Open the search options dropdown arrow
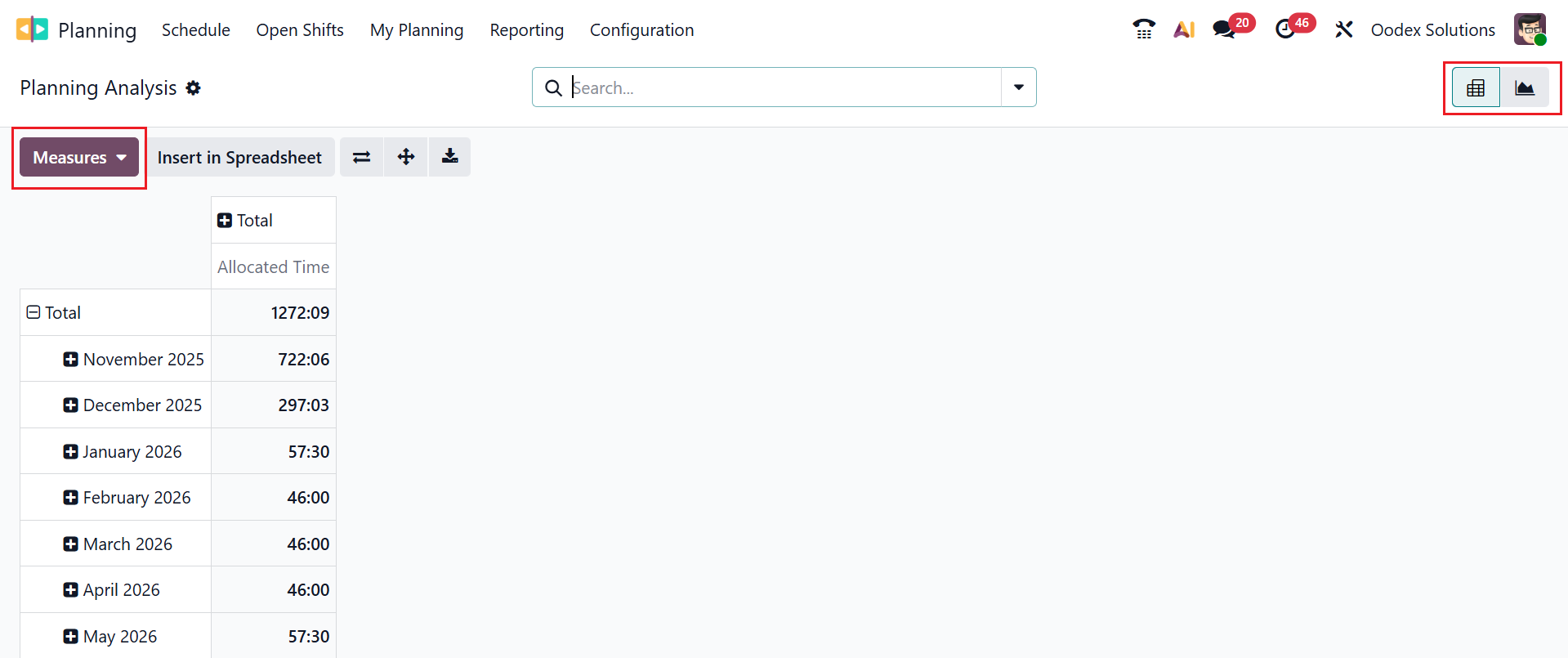The image size is (1568, 658). 1017,87
